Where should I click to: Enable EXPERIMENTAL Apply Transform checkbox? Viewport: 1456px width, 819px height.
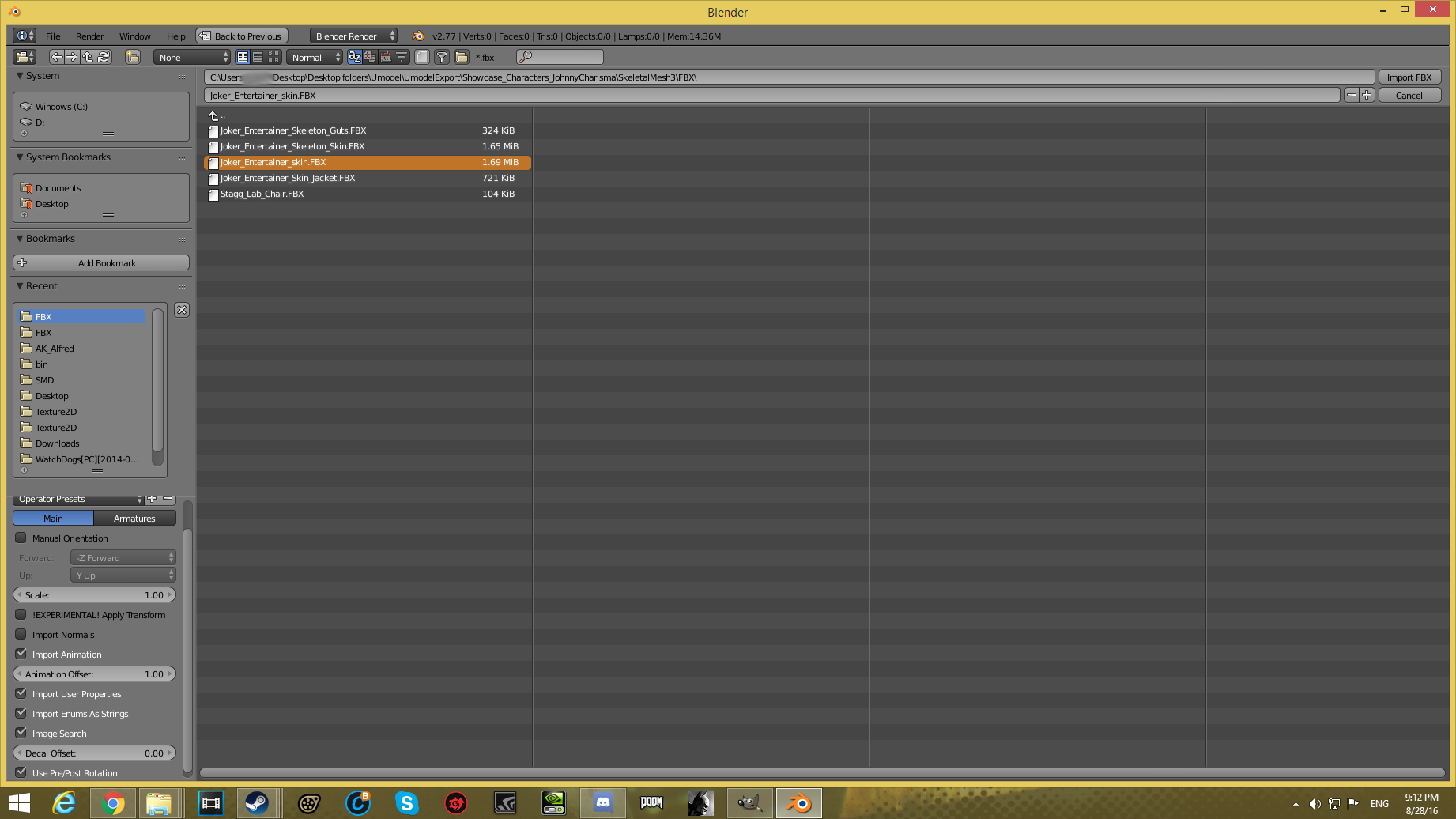(x=21, y=614)
